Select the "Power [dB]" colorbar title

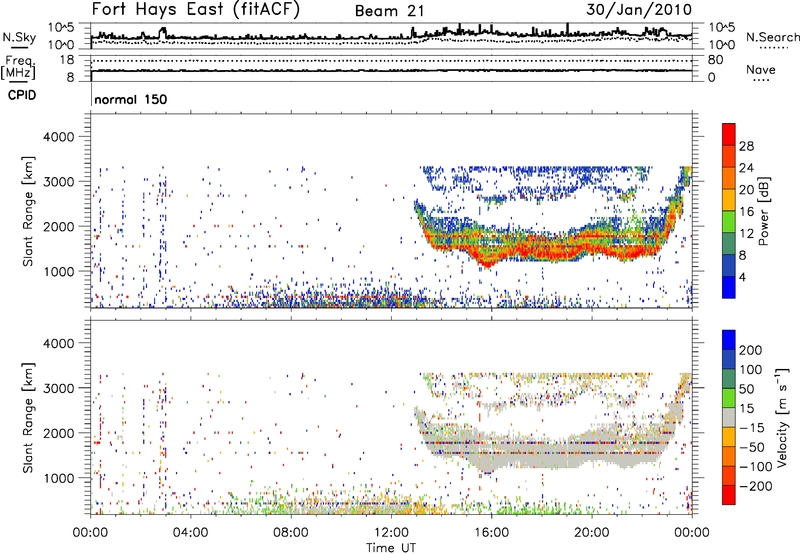(764, 211)
